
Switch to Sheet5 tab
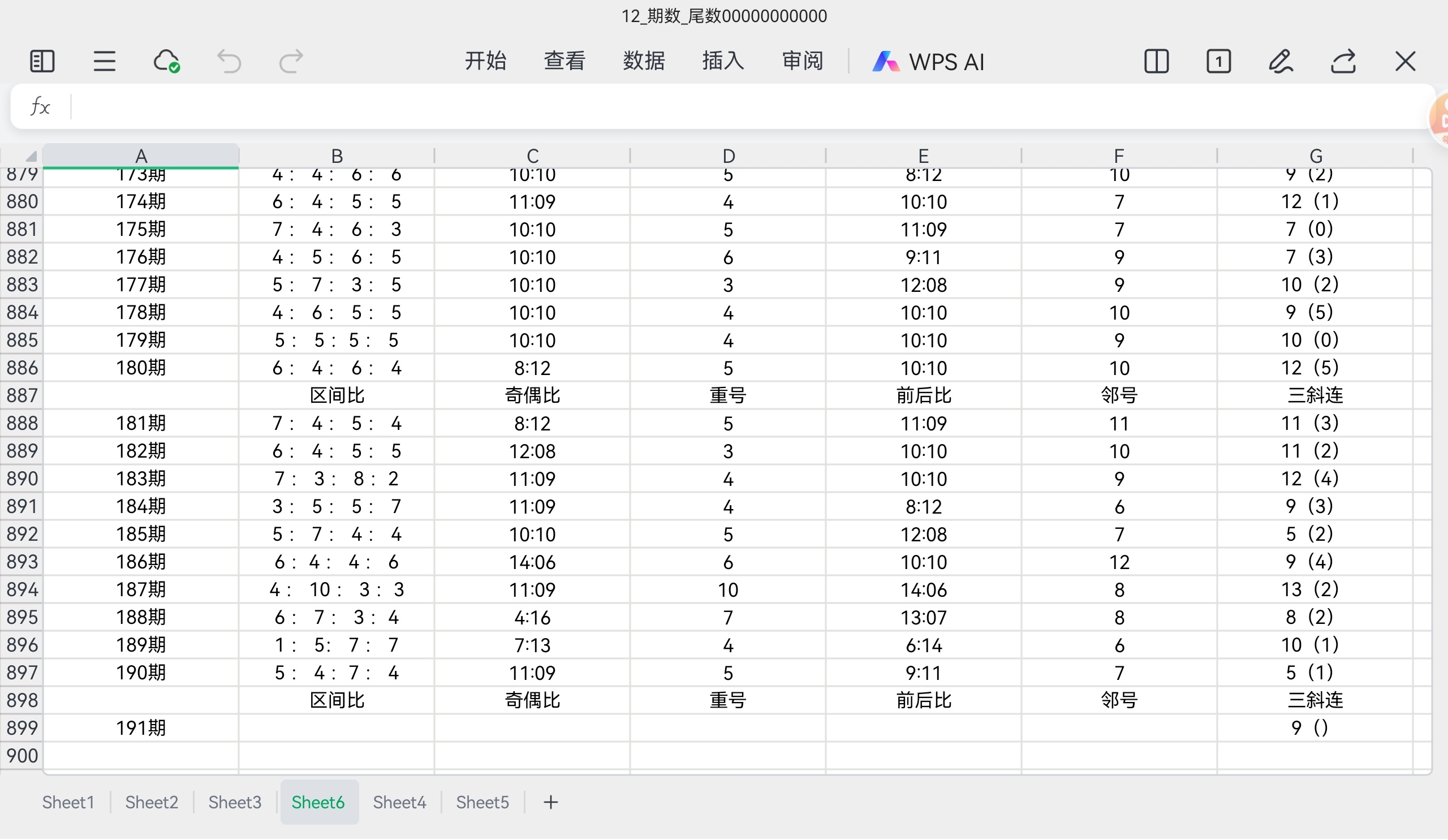pyautogui.click(x=482, y=803)
